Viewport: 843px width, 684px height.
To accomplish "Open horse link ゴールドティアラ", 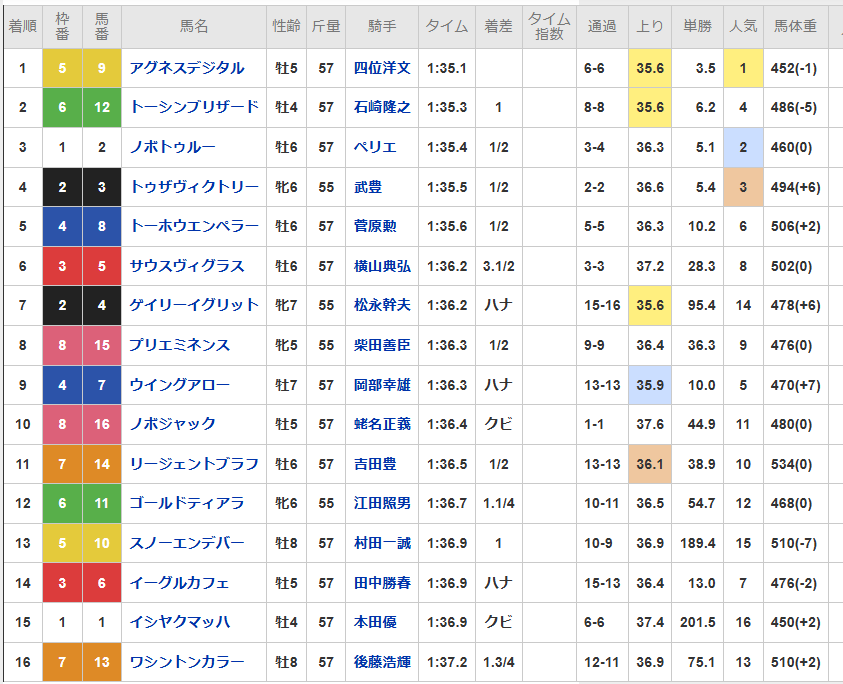I will (187, 503).
